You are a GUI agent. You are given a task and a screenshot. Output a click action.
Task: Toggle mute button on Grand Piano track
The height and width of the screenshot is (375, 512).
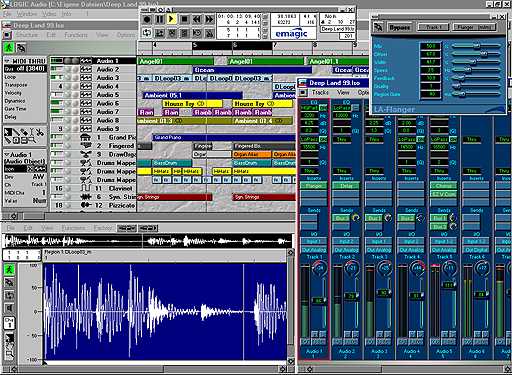coord(68,137)
